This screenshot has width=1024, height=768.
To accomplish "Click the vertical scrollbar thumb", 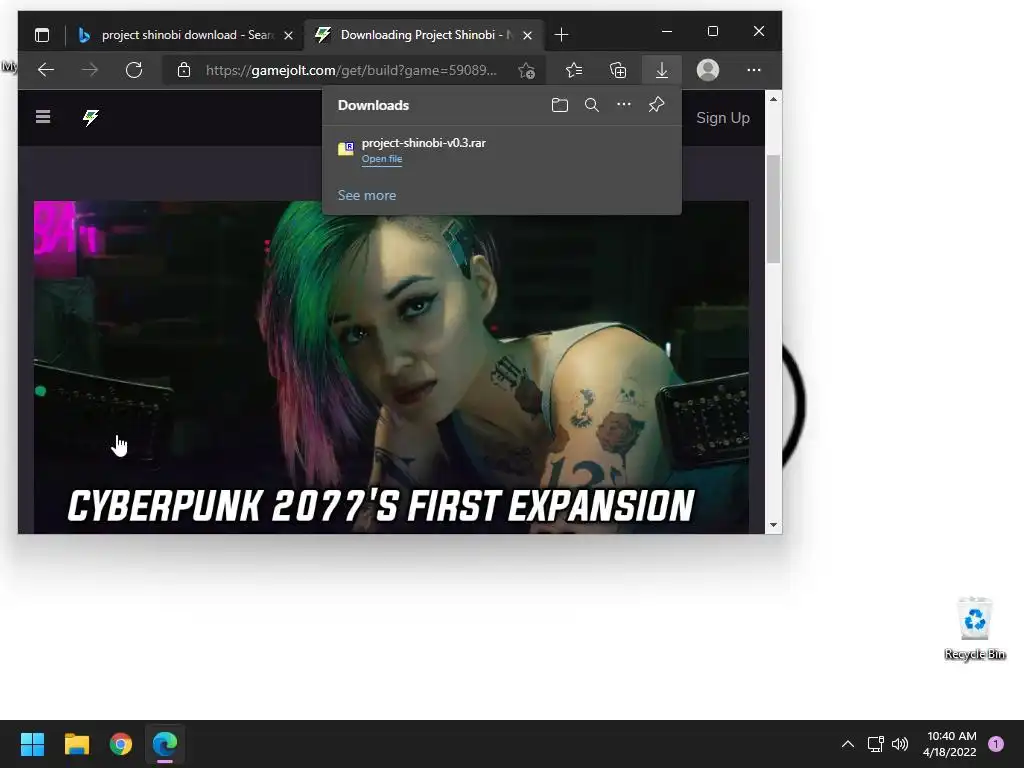I will click(x=773, y=209).
